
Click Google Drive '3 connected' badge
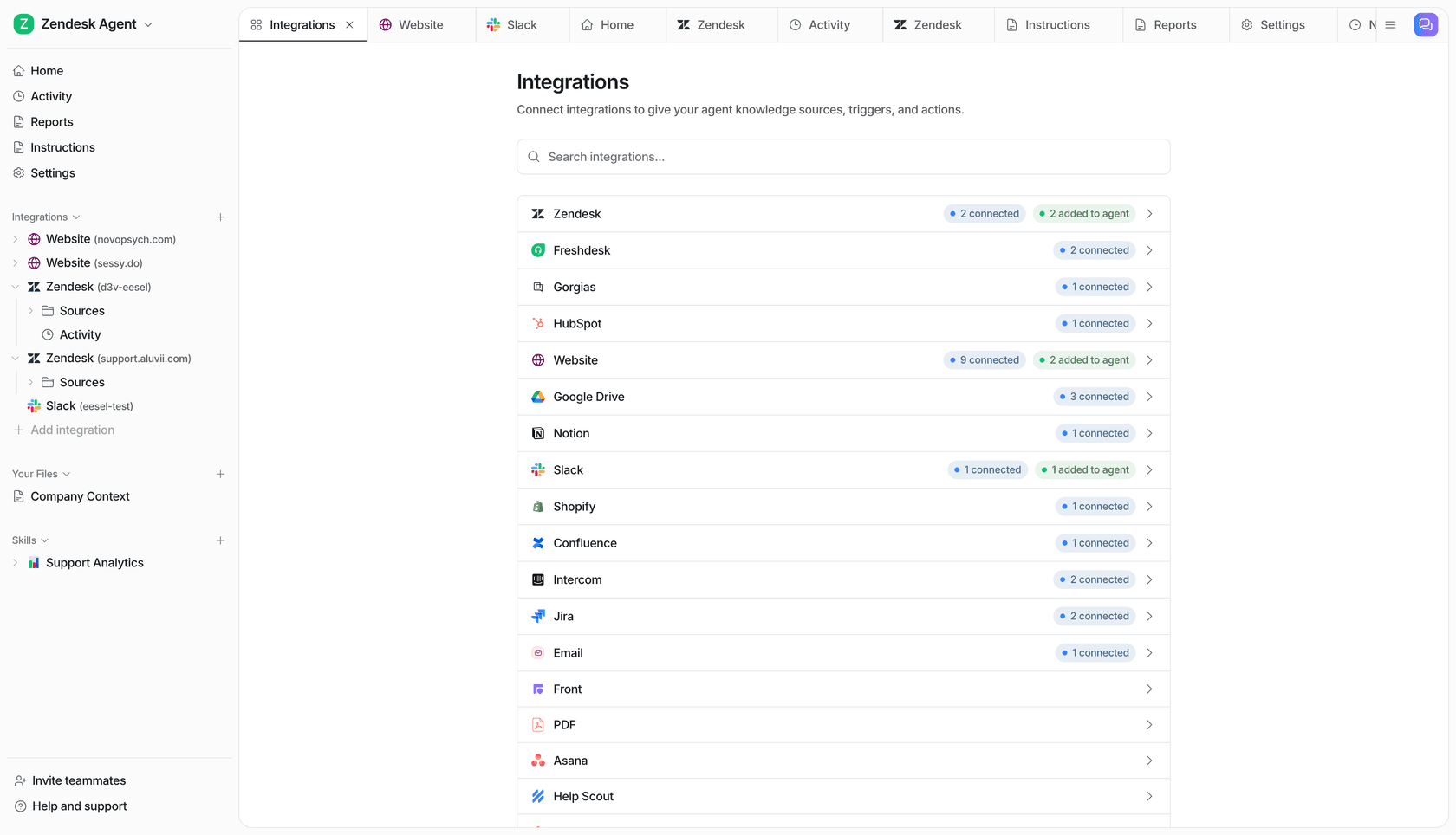pos(1095,397)
